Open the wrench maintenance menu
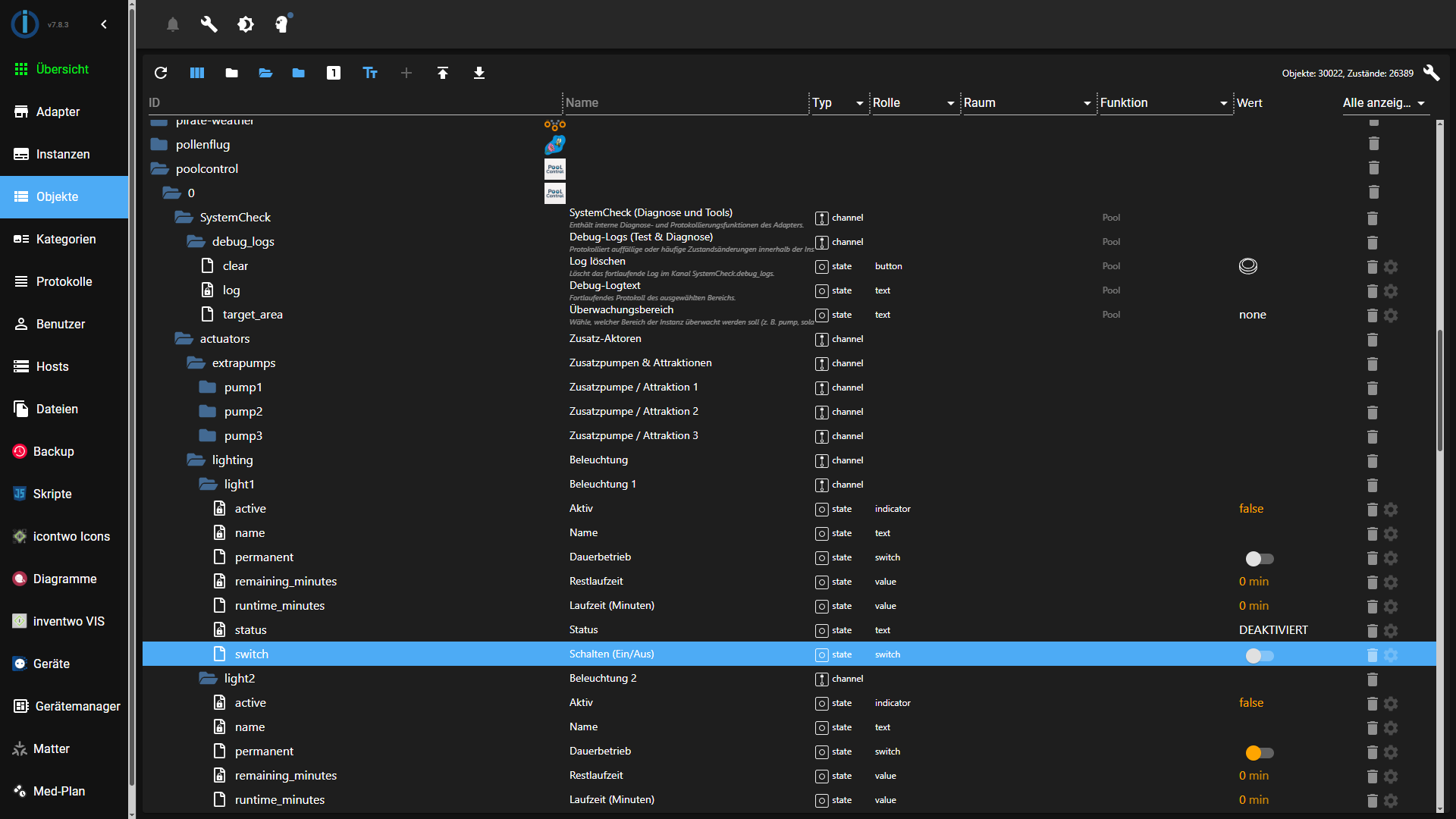 (x=209, y=24)
